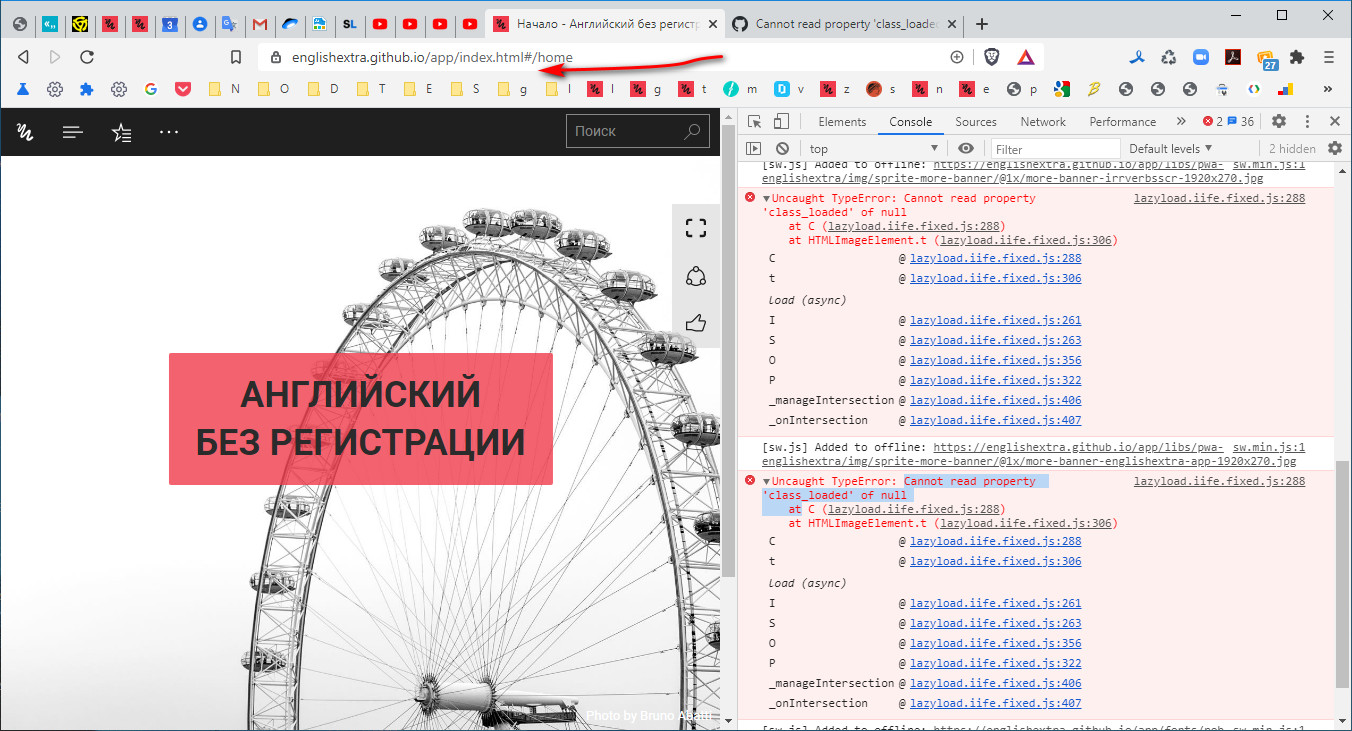The image size is (1352, 731).
Task: Click lazyload.iife.fixed.js:322 link in second trace
Action: point(995,663)
